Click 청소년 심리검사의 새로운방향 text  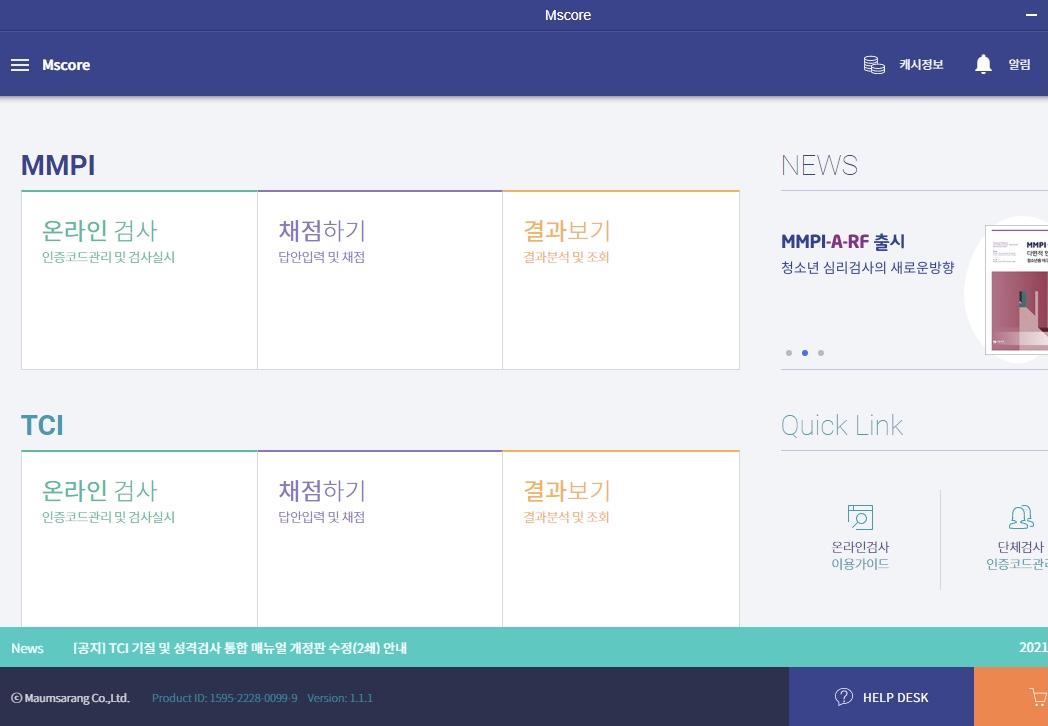click(x=868, y=267)
